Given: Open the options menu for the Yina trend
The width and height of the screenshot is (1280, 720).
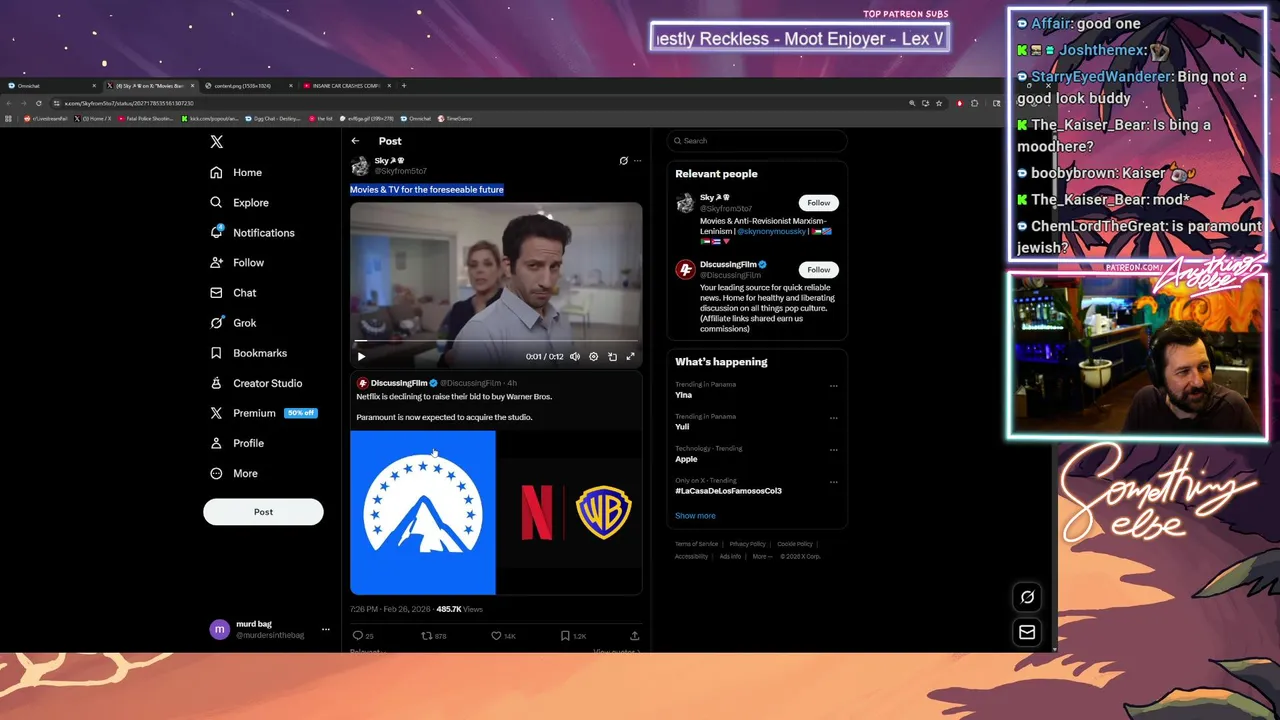Looking at the screenshot, I should point(833,386).
